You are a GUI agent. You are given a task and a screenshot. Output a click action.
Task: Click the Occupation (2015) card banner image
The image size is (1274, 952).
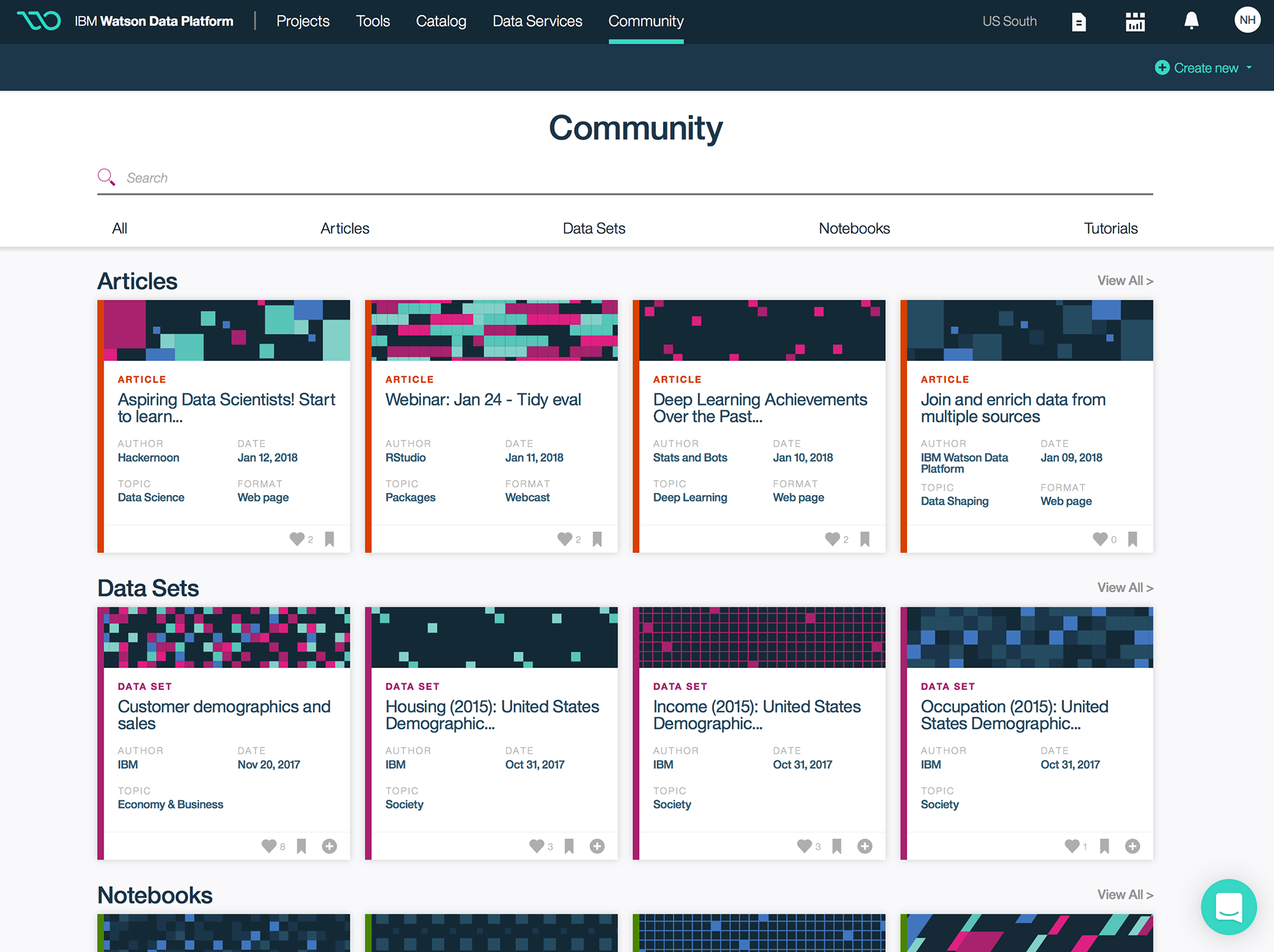pyautogui.click(x=1030, y=638)
